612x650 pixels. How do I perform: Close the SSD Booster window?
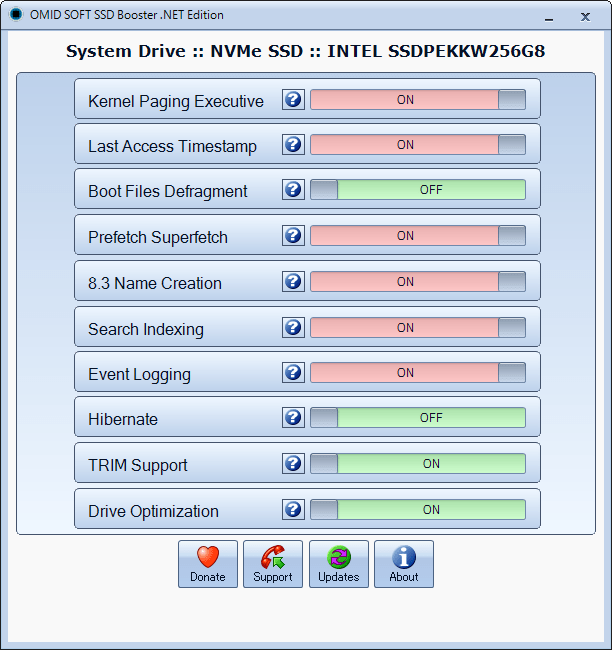[x=585, y=17]
